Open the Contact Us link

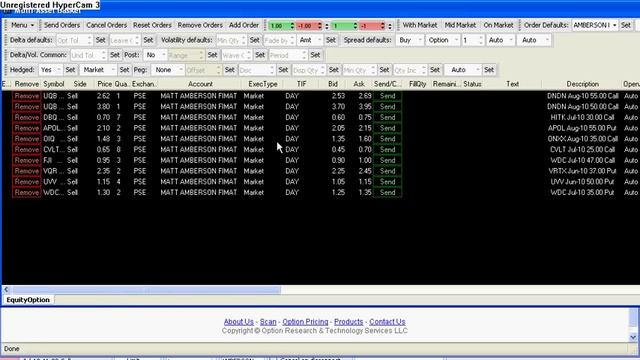[387, 322]
